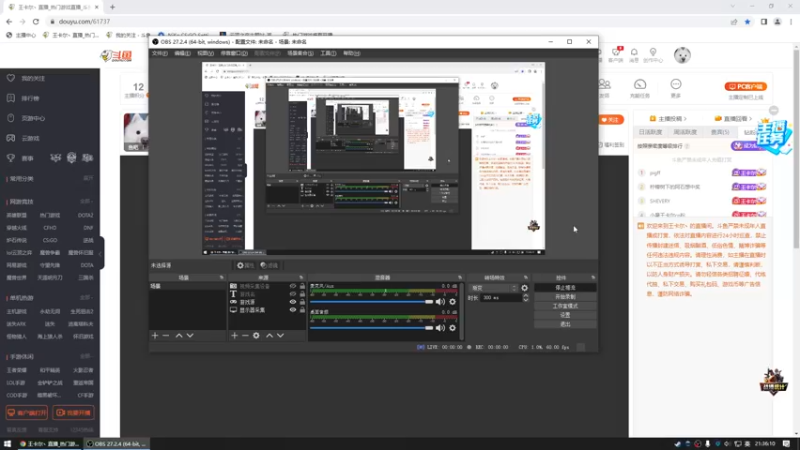Open OBS Tools menu
The height and width of the screenshot is (450, 800).
[x=328, y=53]
